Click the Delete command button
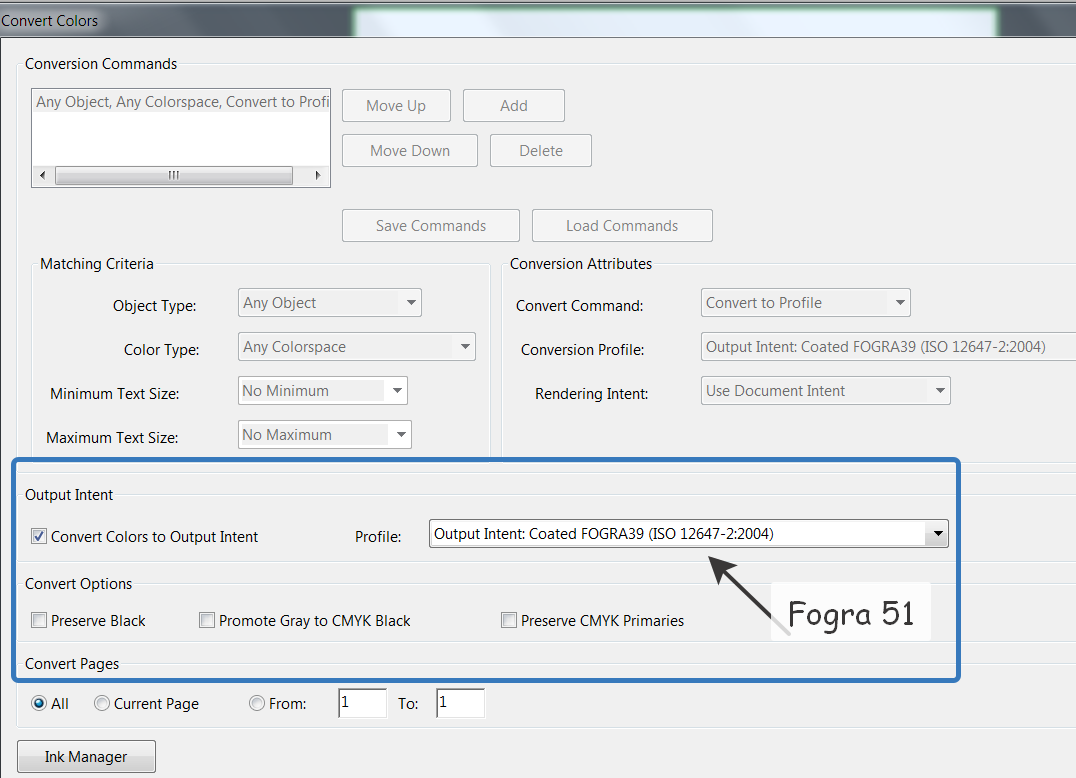This screenshot has width=1076, height=778. (x=541, y=150)
